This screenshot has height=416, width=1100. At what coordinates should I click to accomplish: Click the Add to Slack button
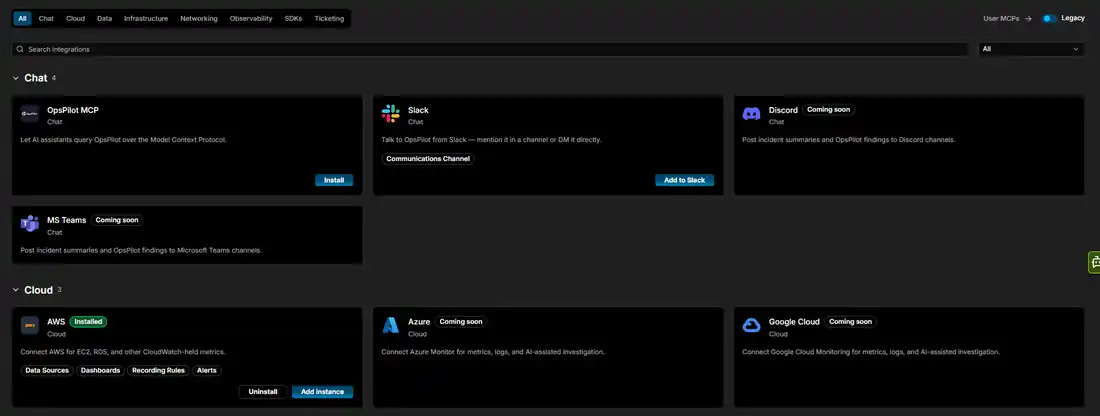(x=685, y=180)
